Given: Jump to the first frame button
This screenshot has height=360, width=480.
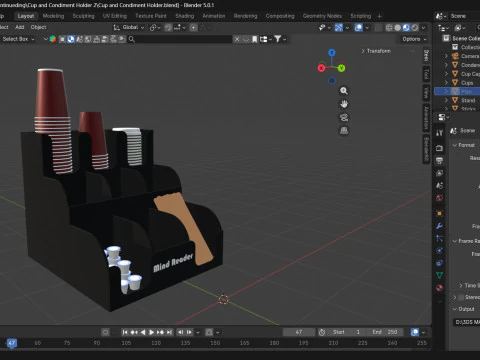Looking at the screenshot, I should tap(125, 332).
